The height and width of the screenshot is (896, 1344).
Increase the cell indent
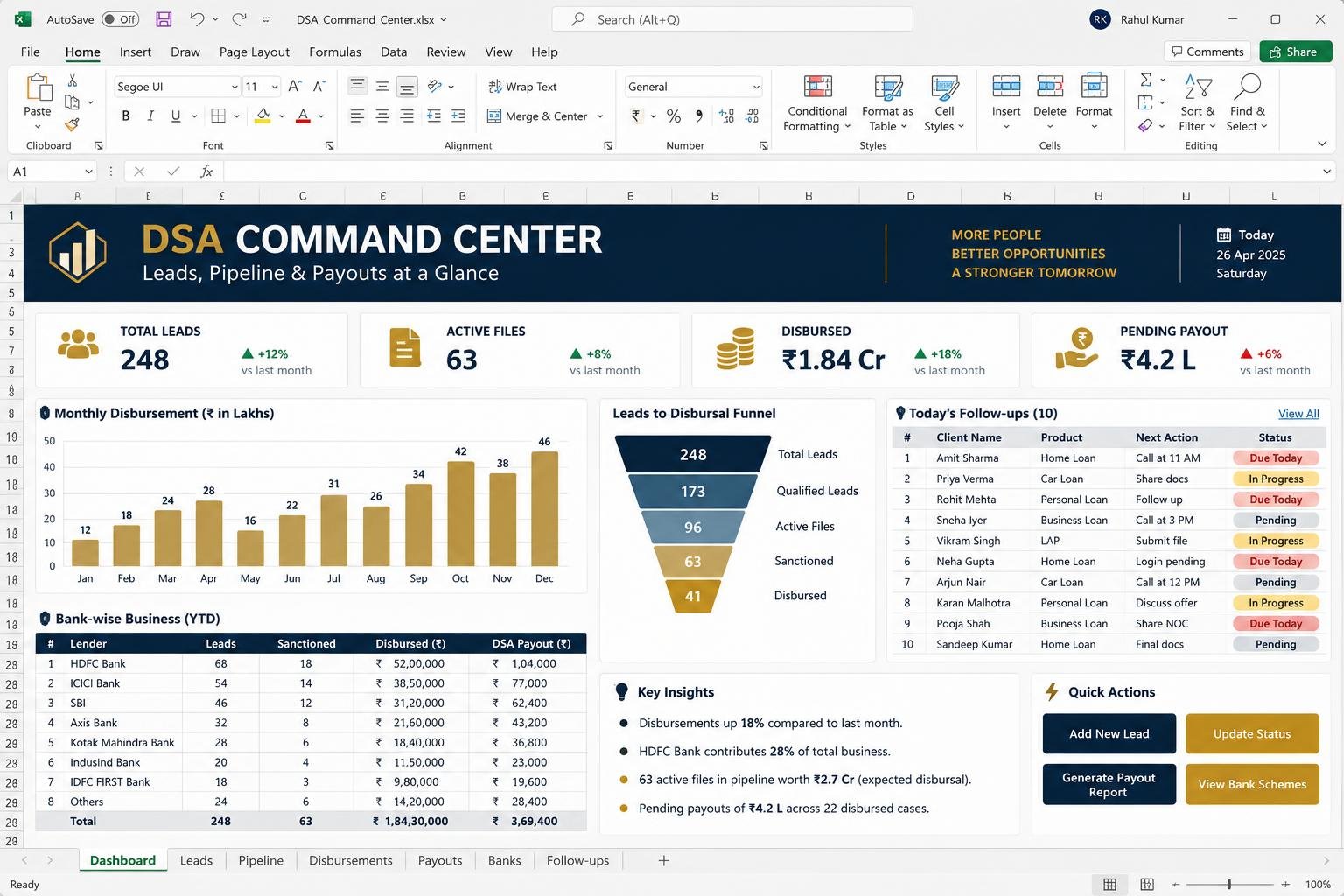(458, 115)
